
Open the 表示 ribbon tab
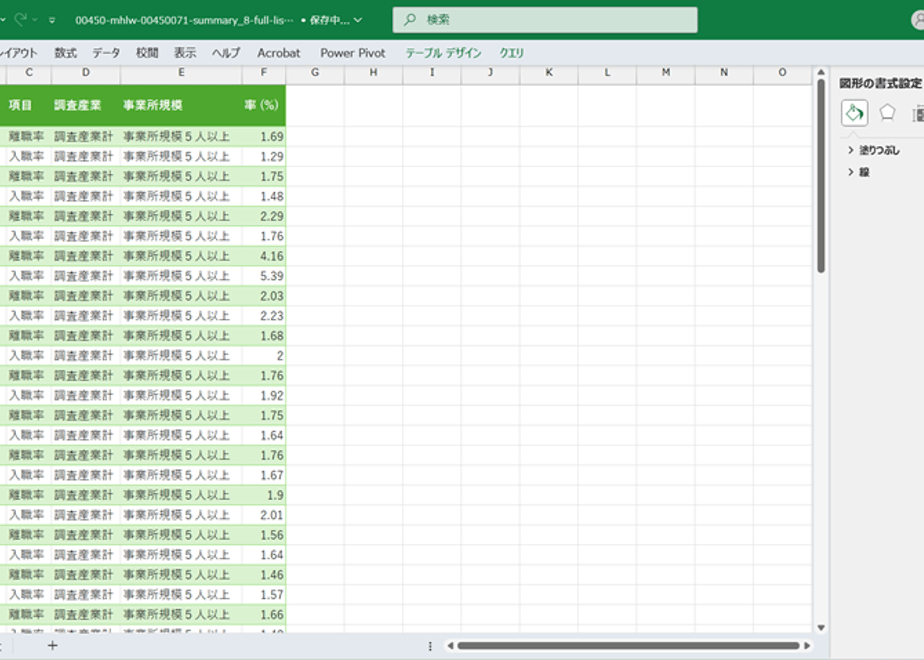[184, 53]
